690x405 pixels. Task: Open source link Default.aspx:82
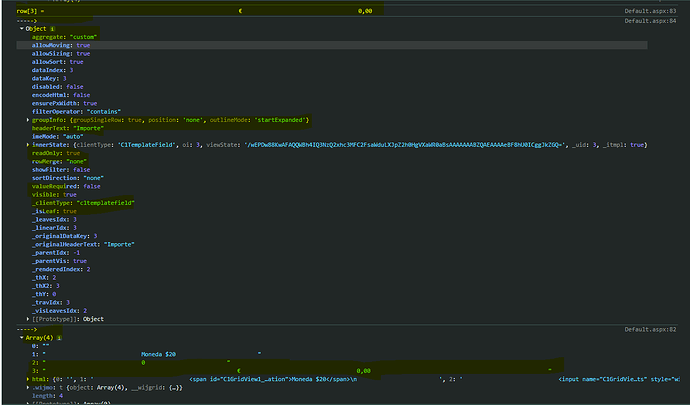[x=650, y=329]
